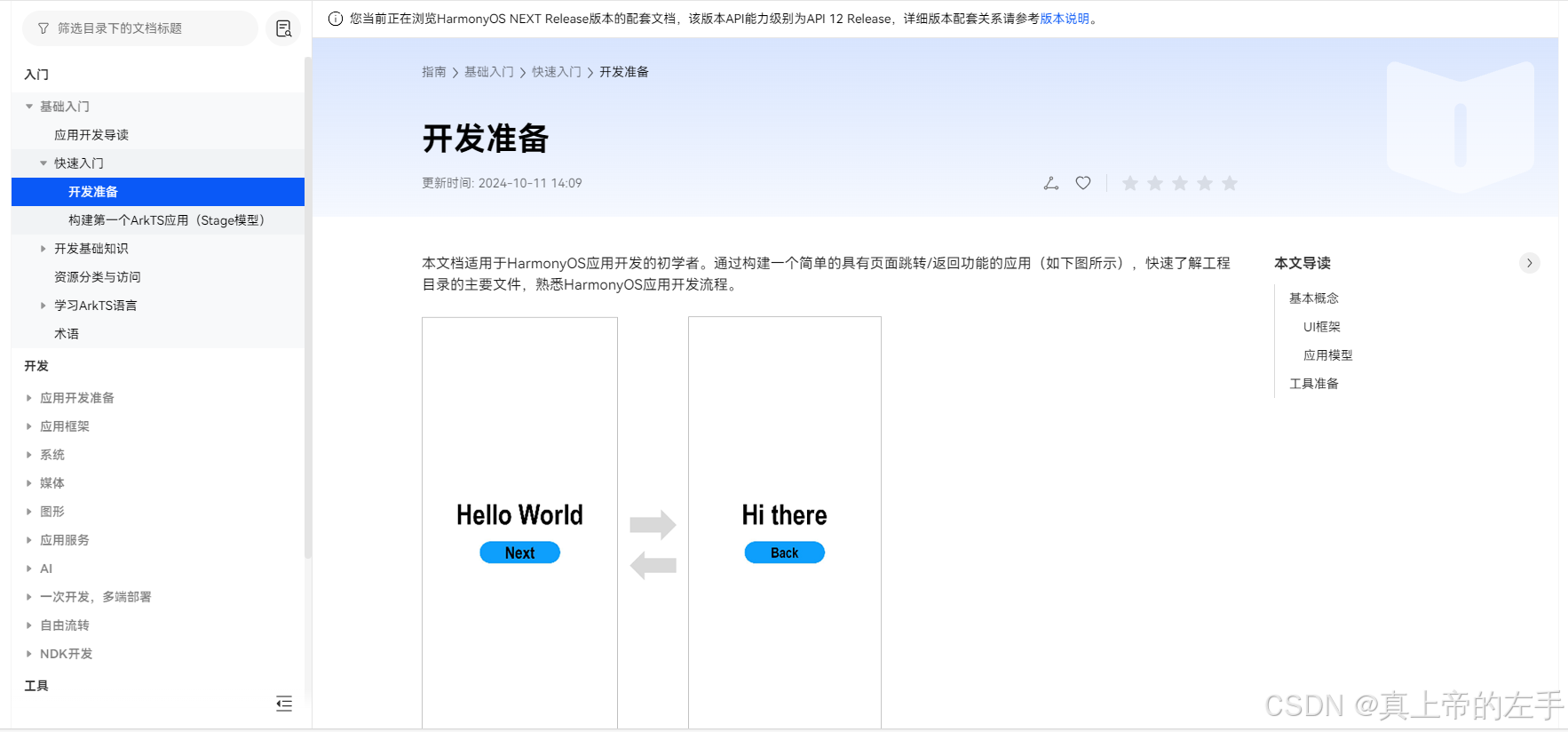
Task: Go to 基础入门 in the breadcrumb
Action: tap(489, 72)
